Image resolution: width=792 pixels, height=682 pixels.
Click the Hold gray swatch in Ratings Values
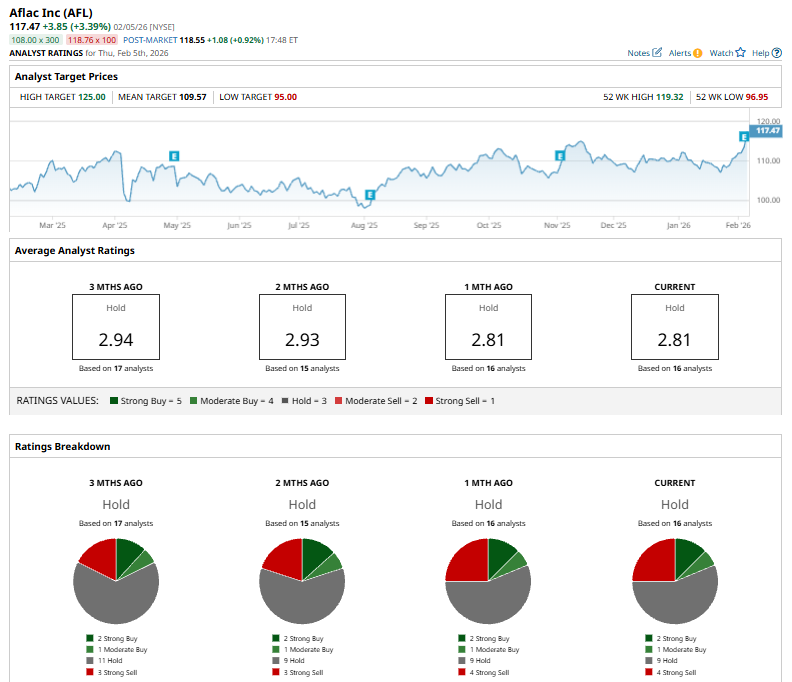pyautogui.click(x=285, y=401)
